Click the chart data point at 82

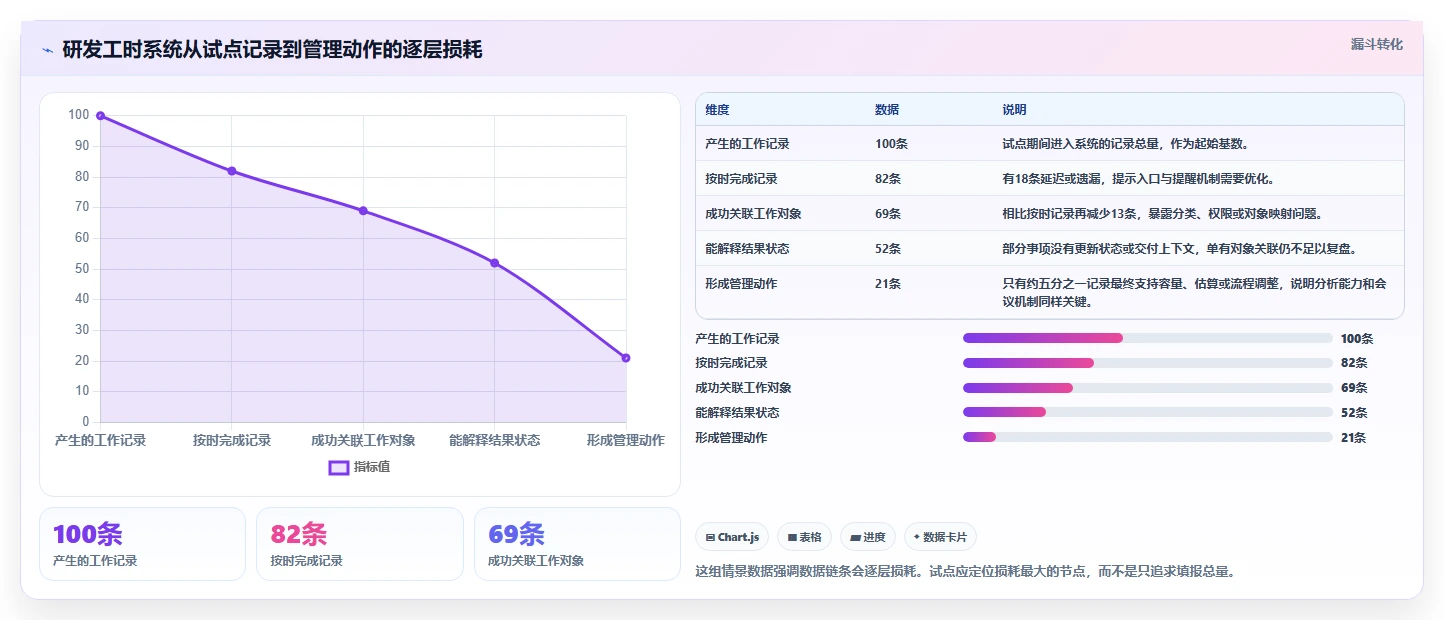point(232,171)
